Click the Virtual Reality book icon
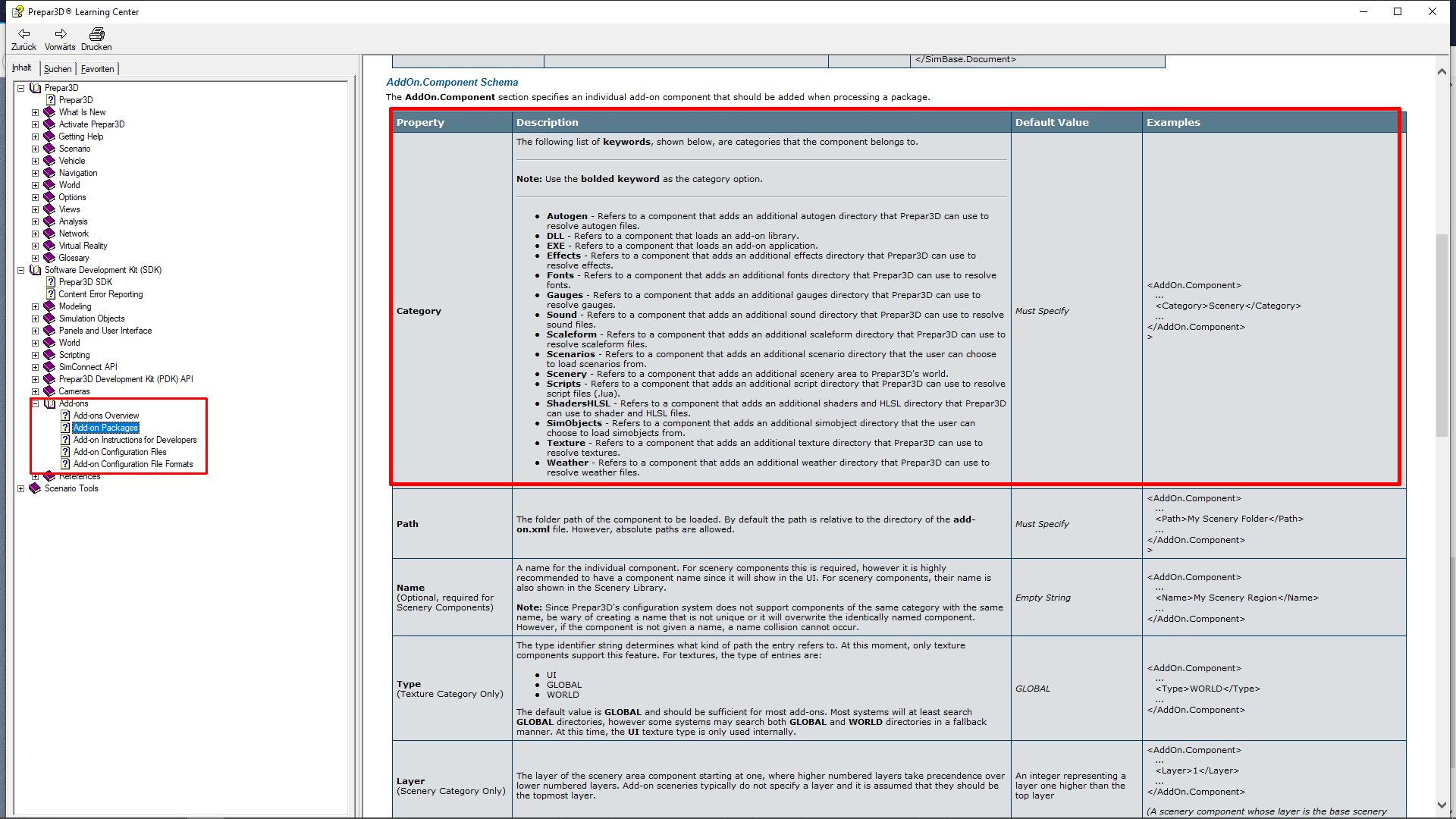 point(49,246)
